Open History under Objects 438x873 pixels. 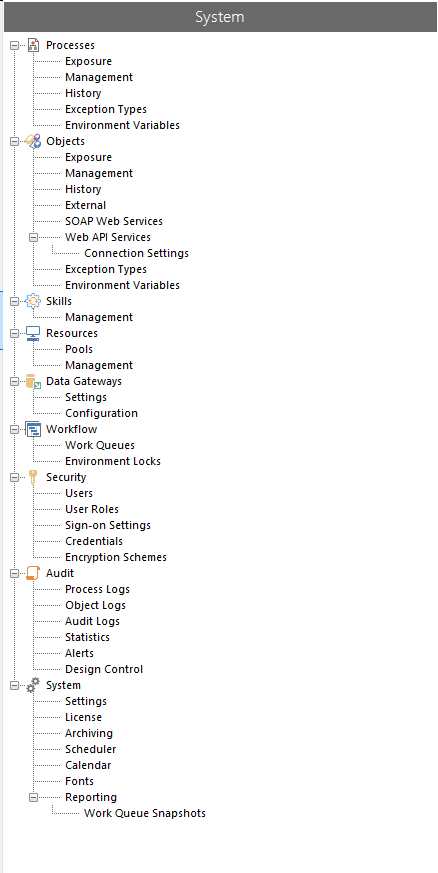click(83, 189)
